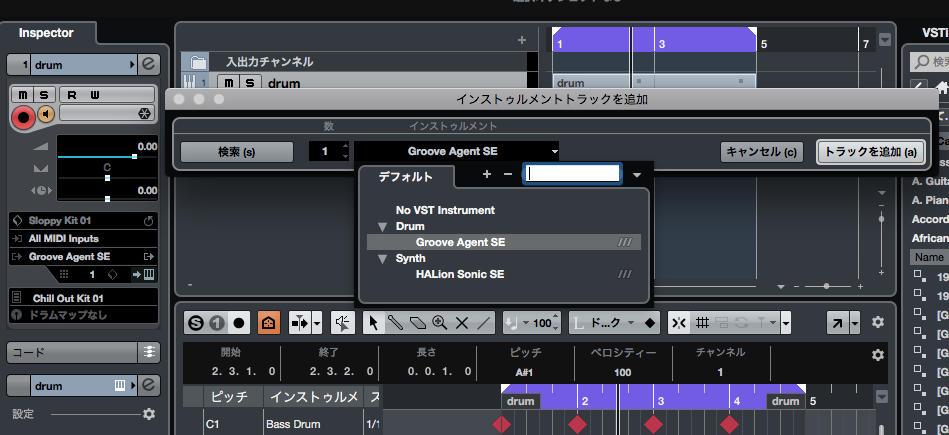Click the gear icon on the editor toolbar
The image size is (949, 435).
click(878, 322)
